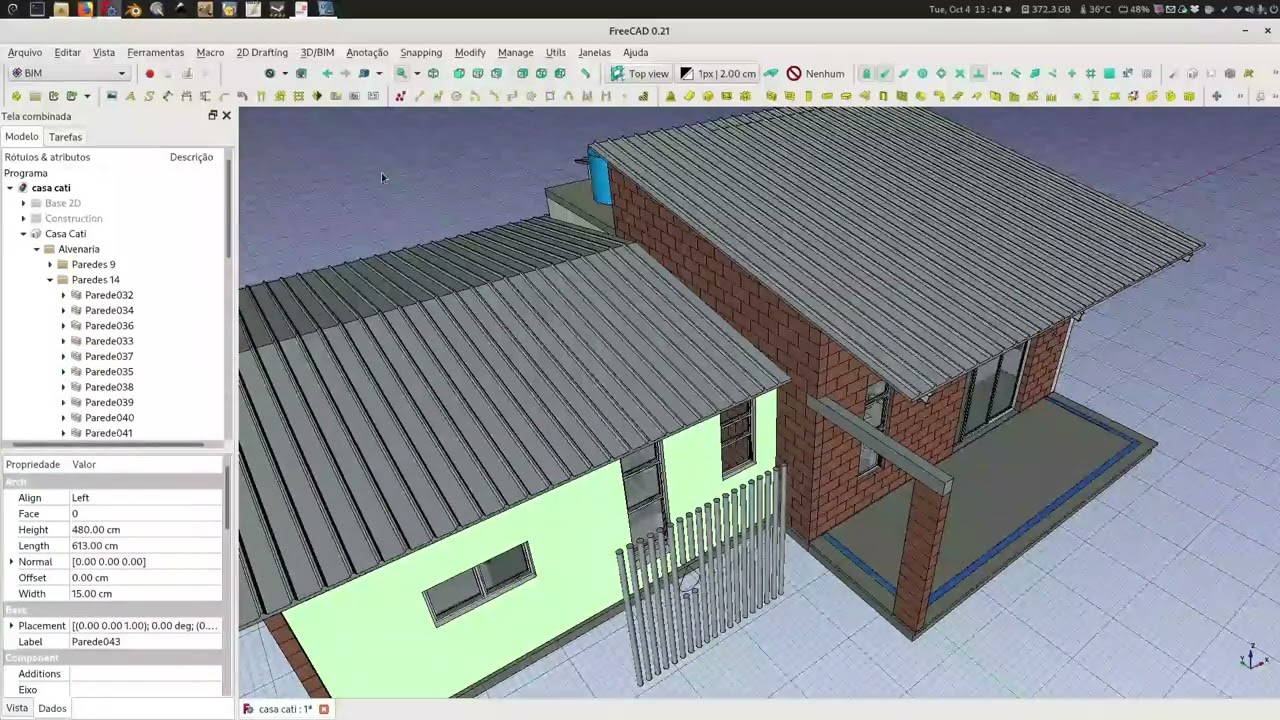Viewport: 1280px width, 720px height.
Task: Click the Top view working plane button
Action: point(640,73)
